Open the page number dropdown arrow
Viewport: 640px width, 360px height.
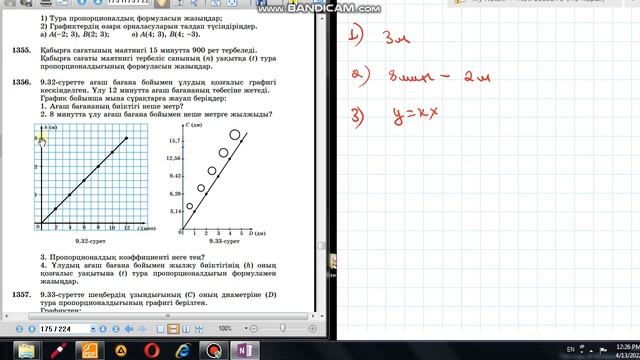(93, 329)
